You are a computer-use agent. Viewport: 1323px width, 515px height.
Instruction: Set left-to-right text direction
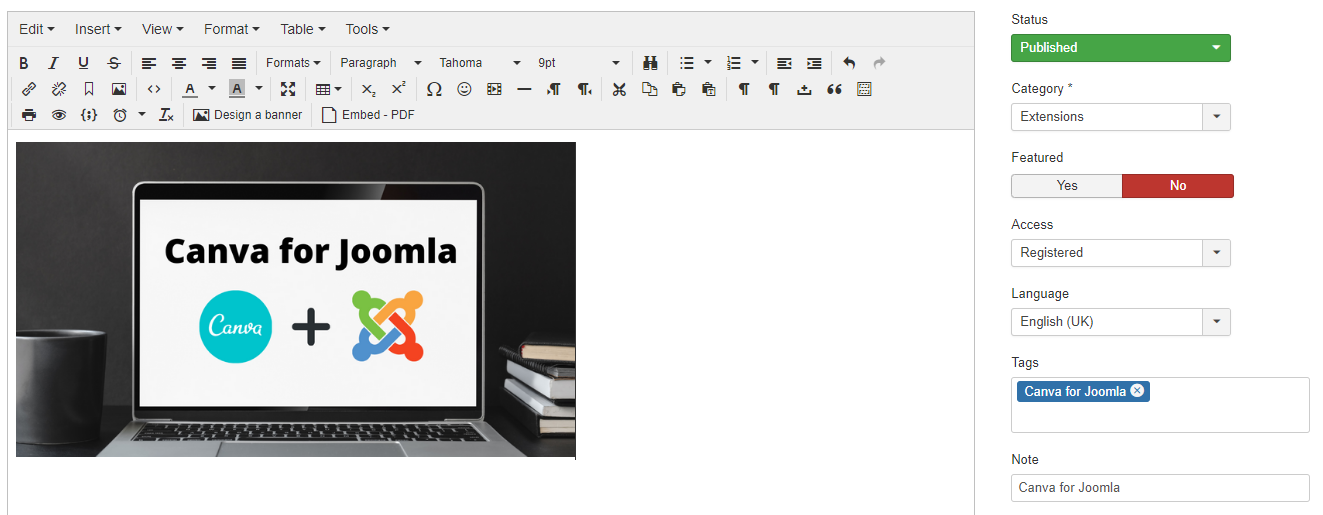pos(554,89)
